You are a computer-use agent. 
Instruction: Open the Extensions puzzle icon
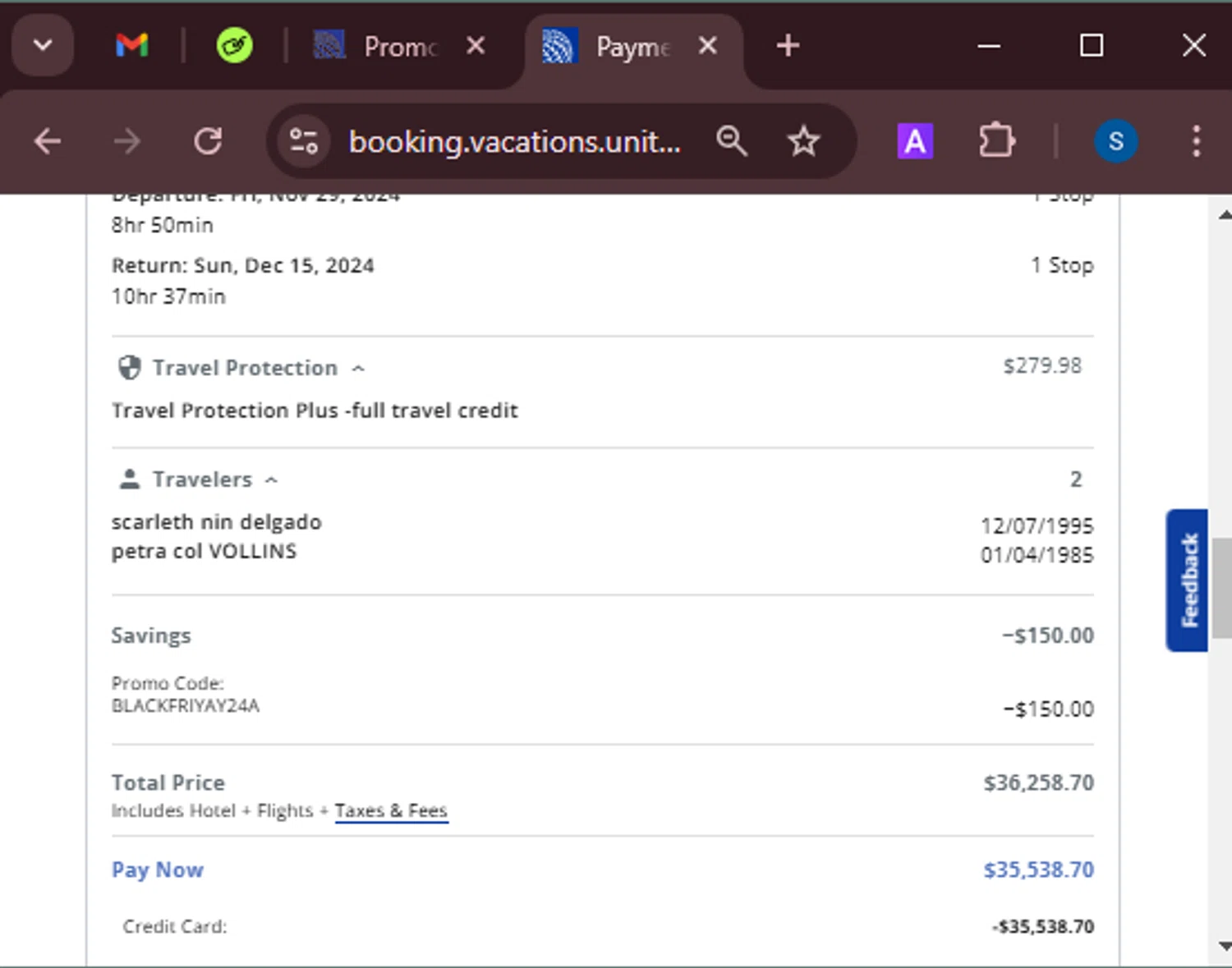coord(996,142)
